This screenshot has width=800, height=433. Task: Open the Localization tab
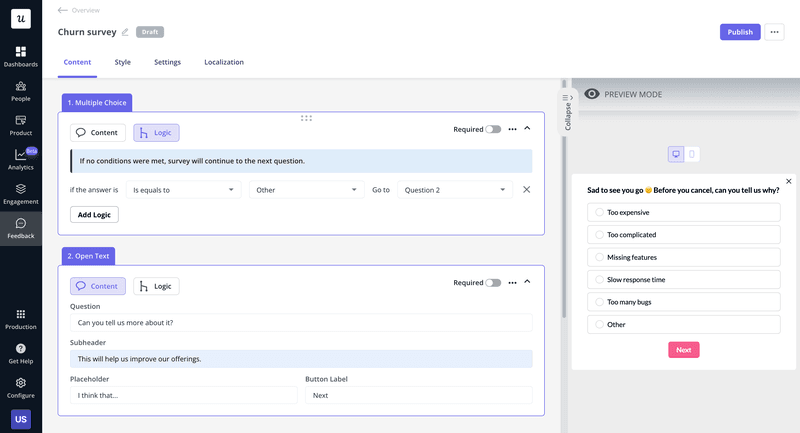[224, 62]
